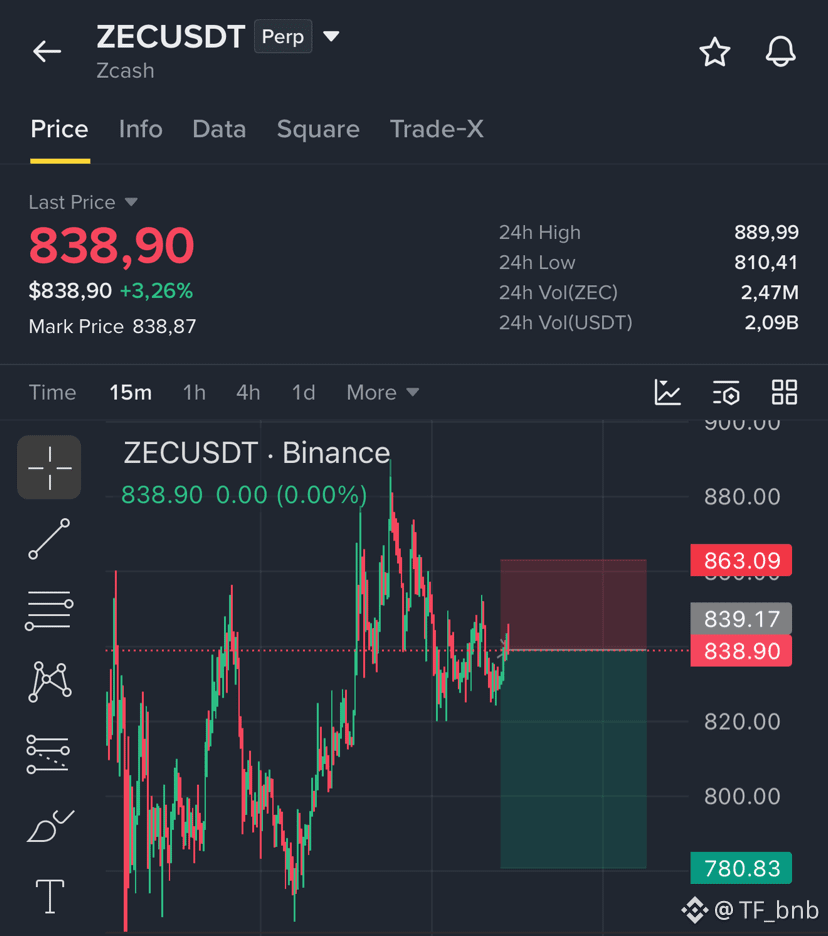This screenshot has height=936, width=828.
Task: Click the green 838.90 0.00 (0.00%) readout
Action: point(244,495)
